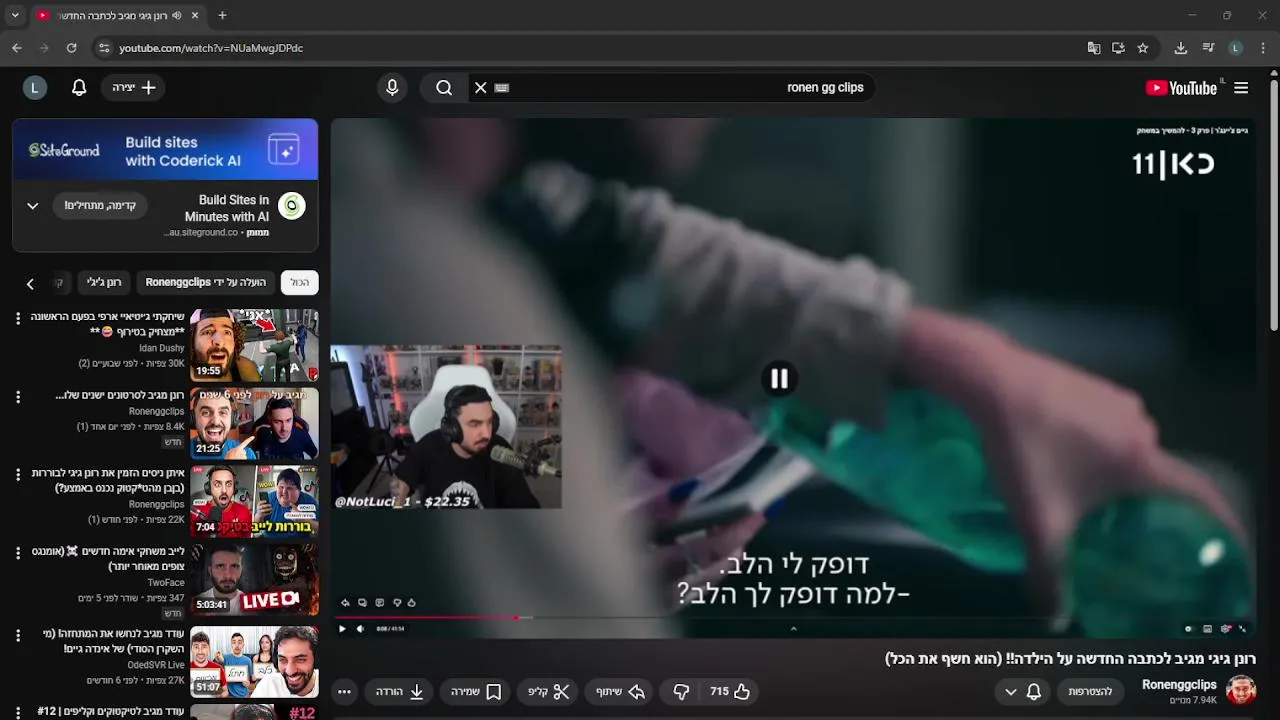Open options menu for TwoFace live video
The image size is (1280, 720).
(18, 552)
